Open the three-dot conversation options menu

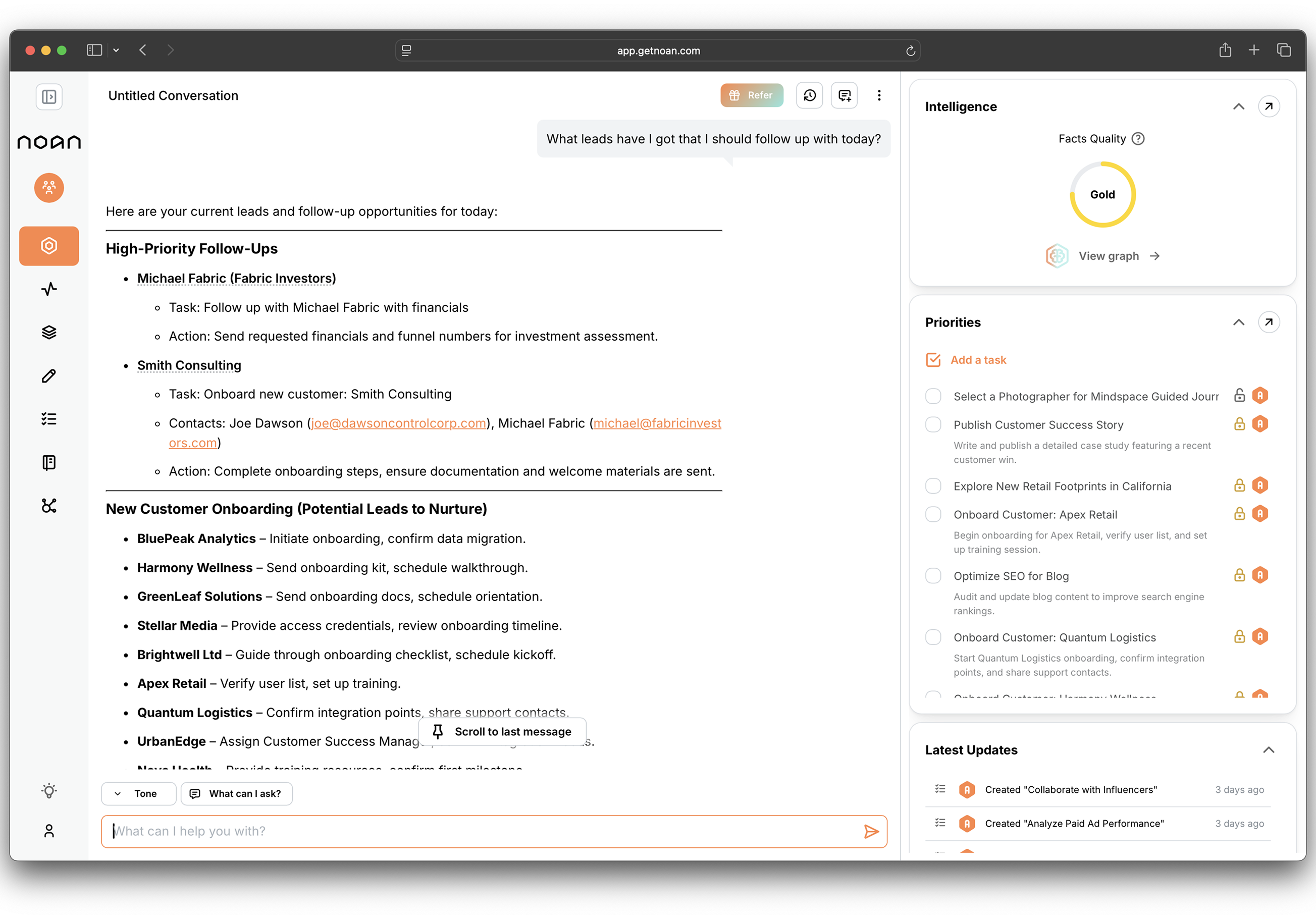coord(879,95)
